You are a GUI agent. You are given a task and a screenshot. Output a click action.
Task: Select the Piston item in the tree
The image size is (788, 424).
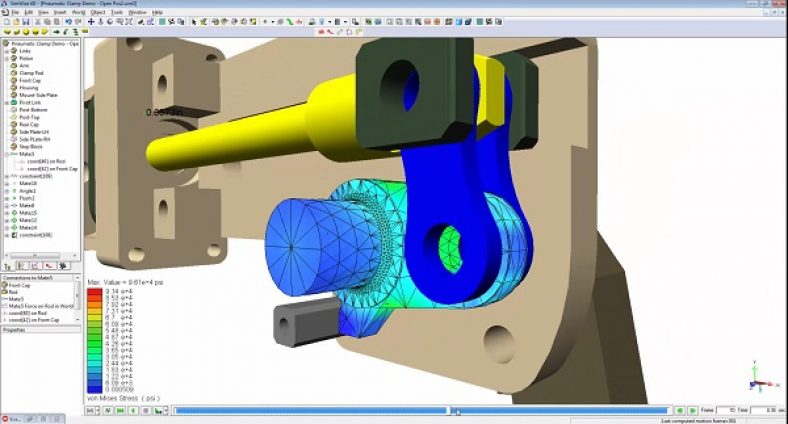click(26, 58)
